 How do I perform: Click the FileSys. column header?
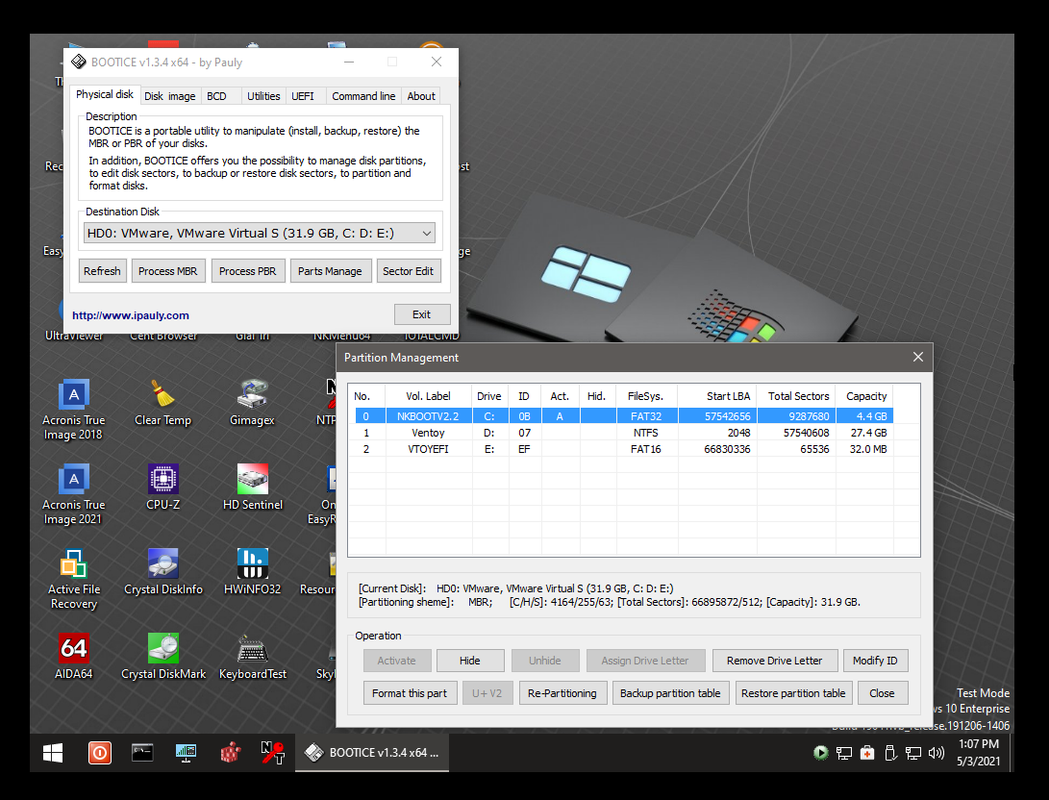[x=646, y=396]
